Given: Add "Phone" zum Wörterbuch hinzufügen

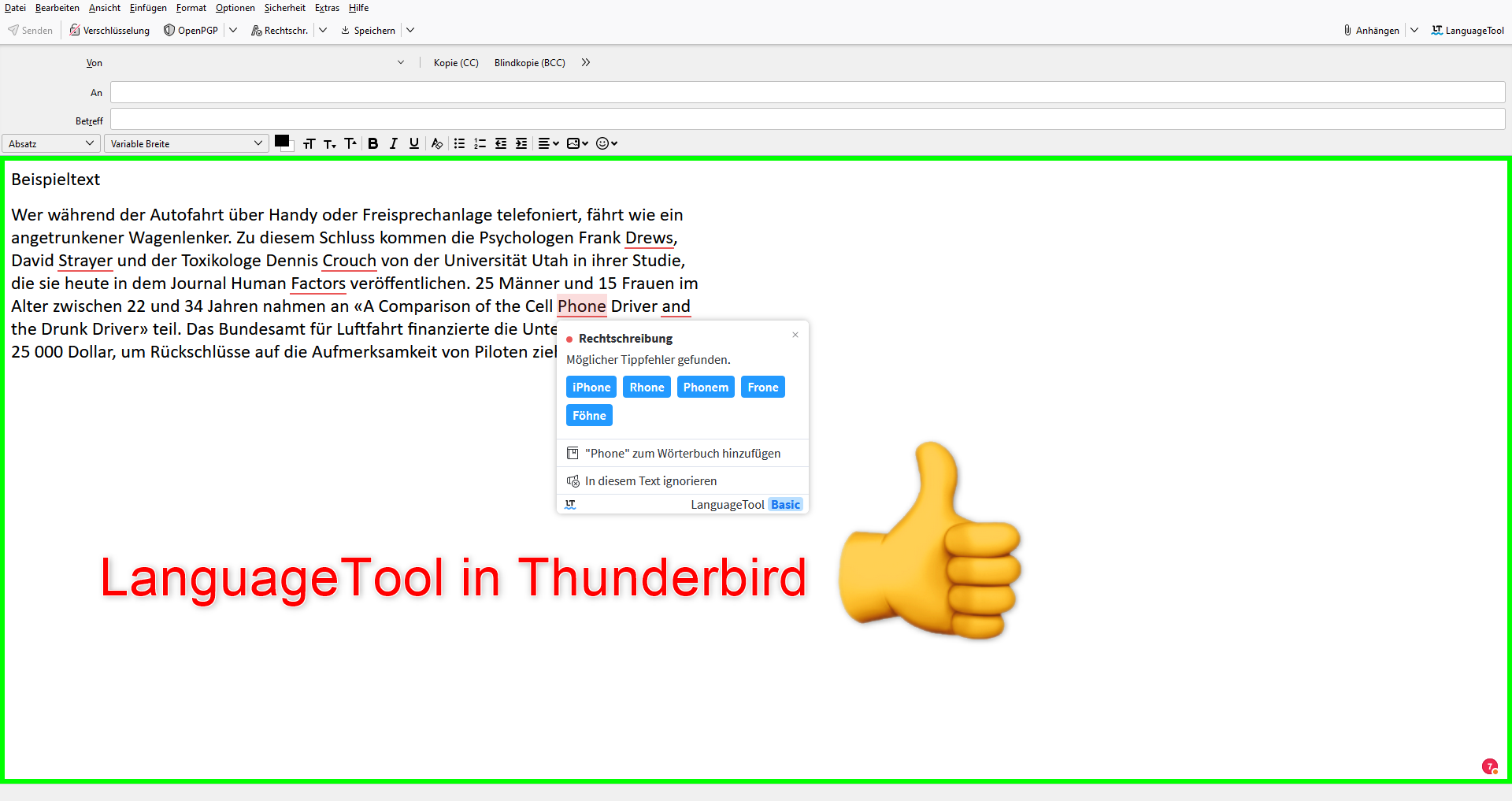Looking at the screenshot, I should click(x=683, y=453).
